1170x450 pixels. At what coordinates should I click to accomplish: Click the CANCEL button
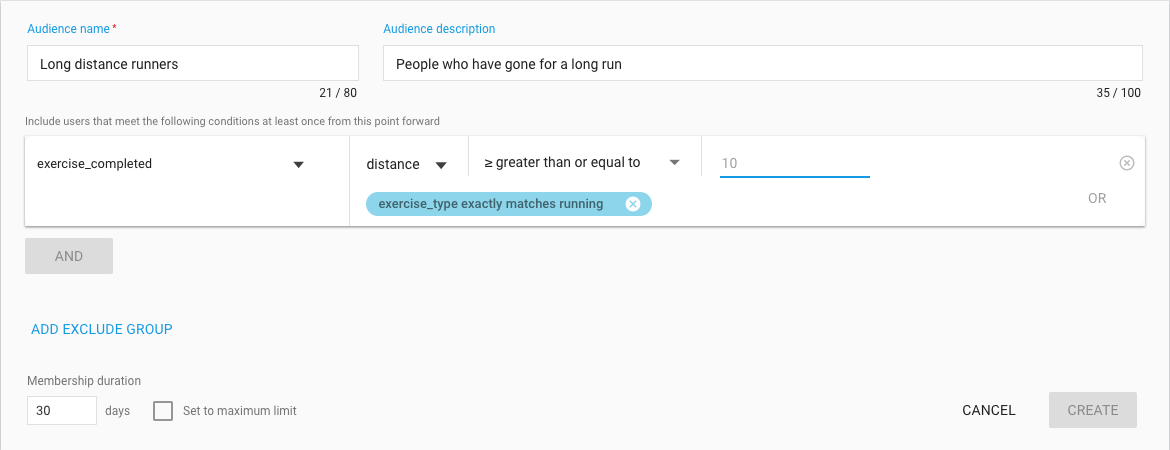[x=989, y=410]
